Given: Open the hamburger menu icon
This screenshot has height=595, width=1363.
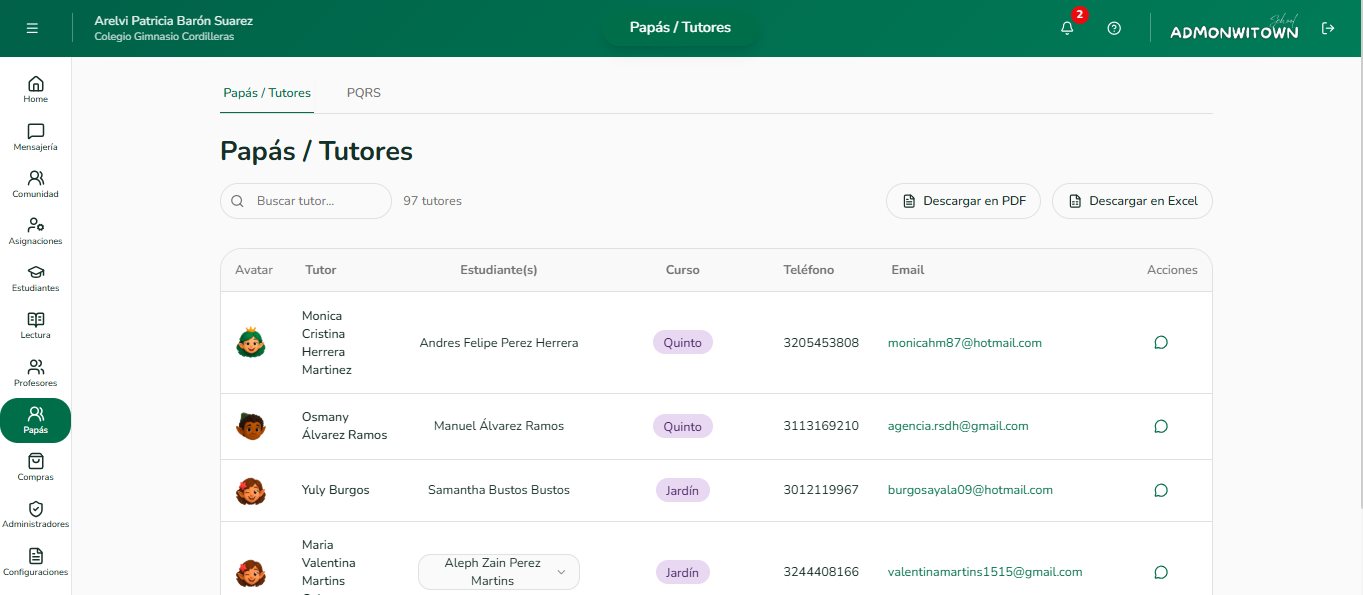Looking at the screenshot, I should (32, 28).
